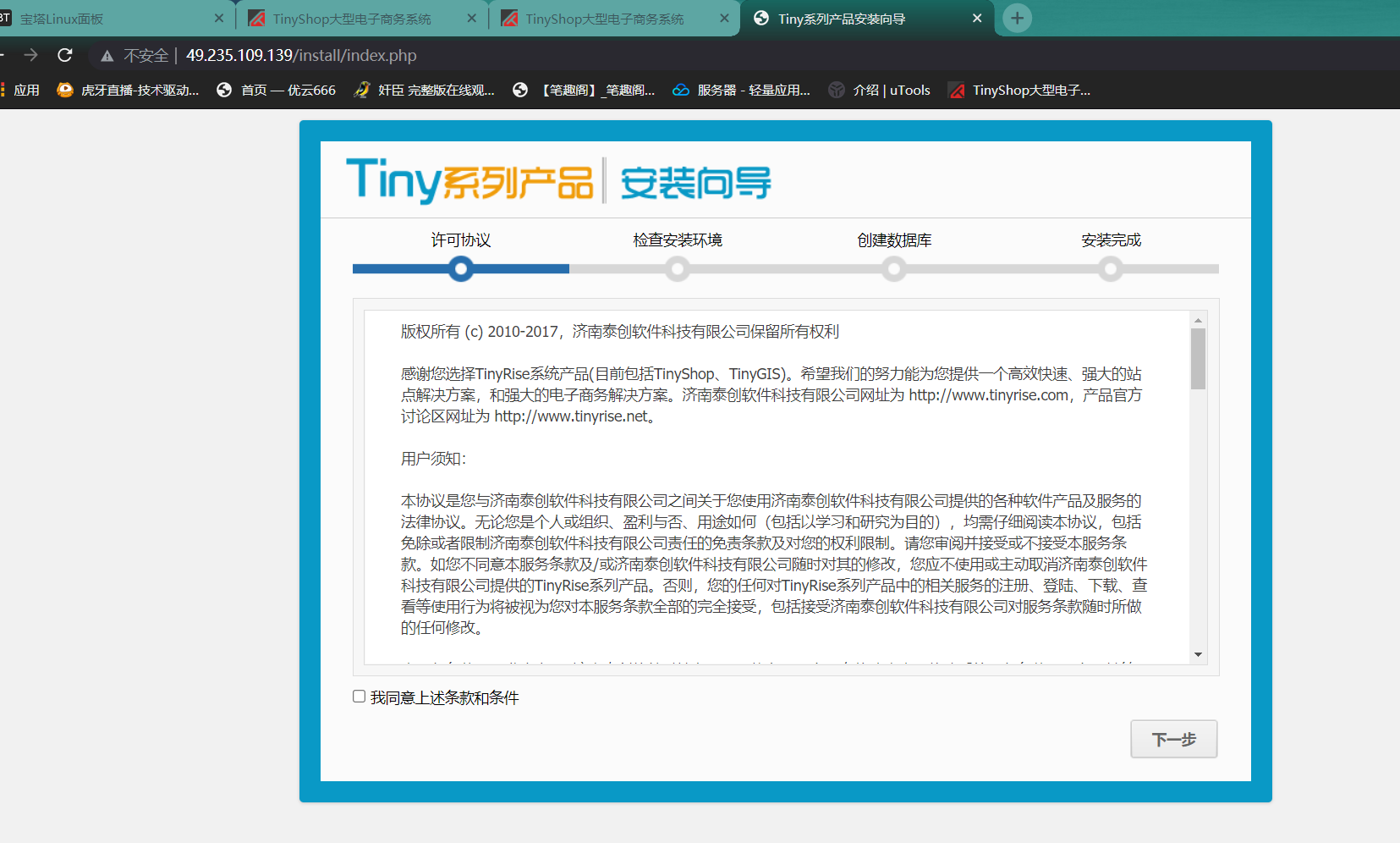Click the 奸臣 bookmark favicon
The width and height of the screenshot is (1400, 843).
point(362,90)
